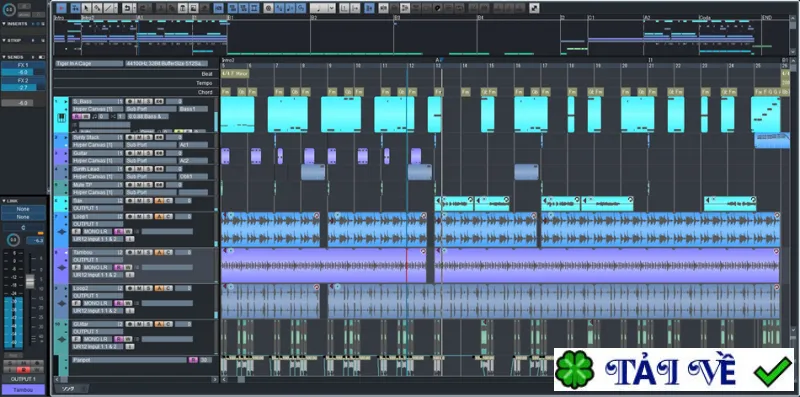The width and height of the screenshot is (800, 397).
Task: Select the pencil draw tool in toolbar
Action: click(97, 8)
